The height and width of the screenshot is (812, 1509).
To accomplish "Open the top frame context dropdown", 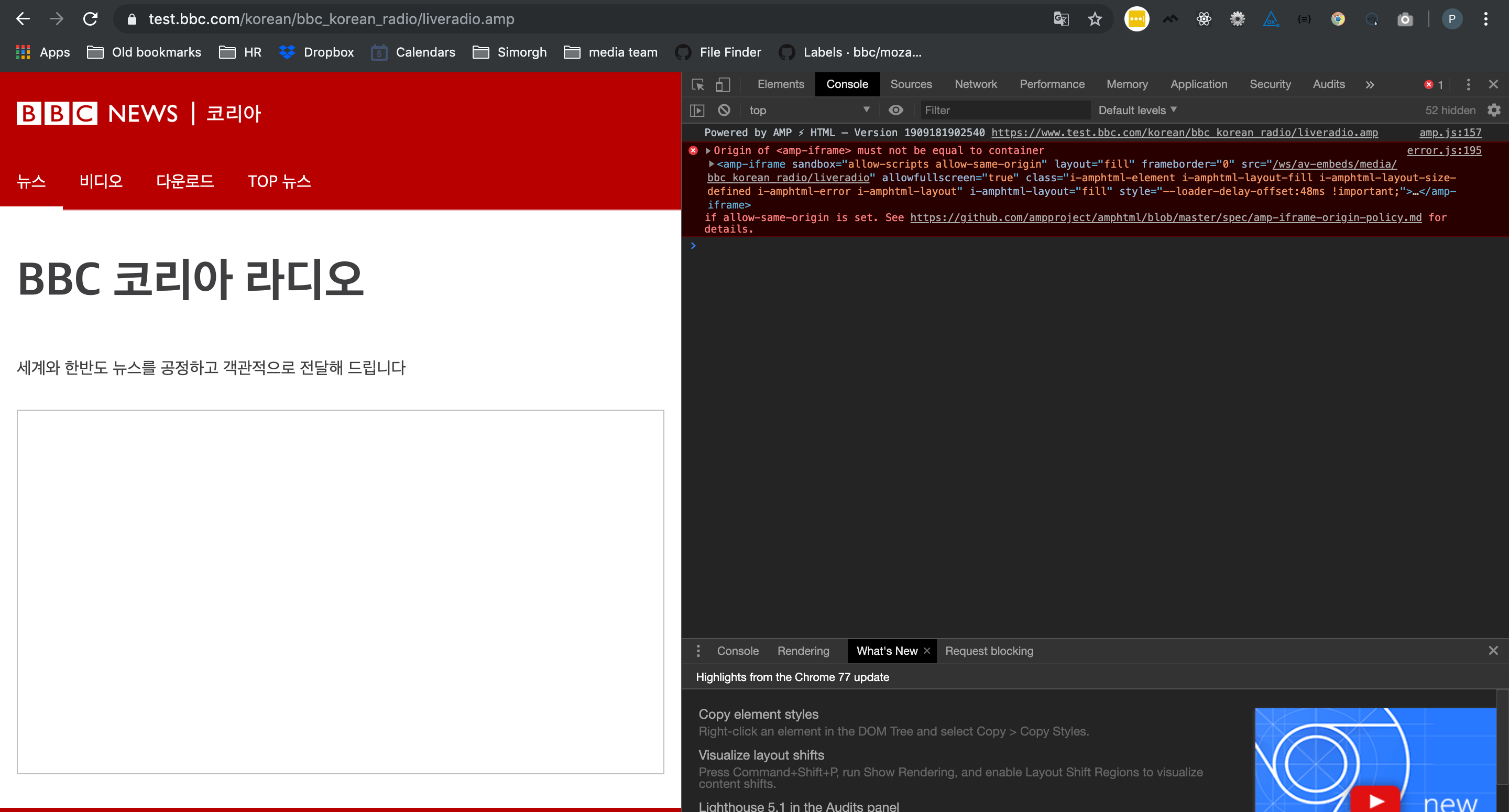I will (808, 110).
